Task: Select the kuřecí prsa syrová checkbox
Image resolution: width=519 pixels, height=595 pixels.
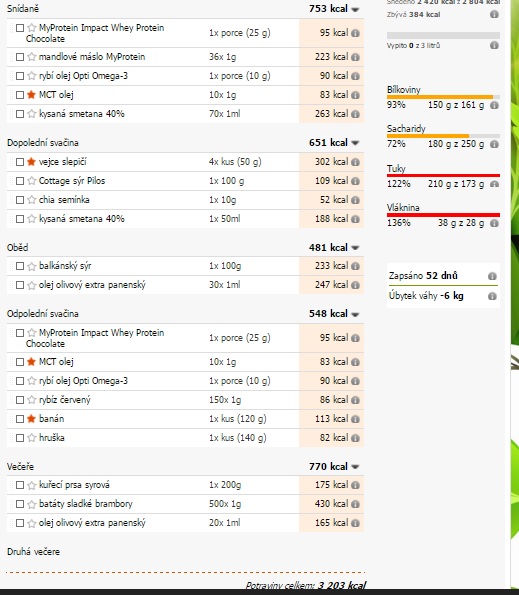Action: coord(20,485)
